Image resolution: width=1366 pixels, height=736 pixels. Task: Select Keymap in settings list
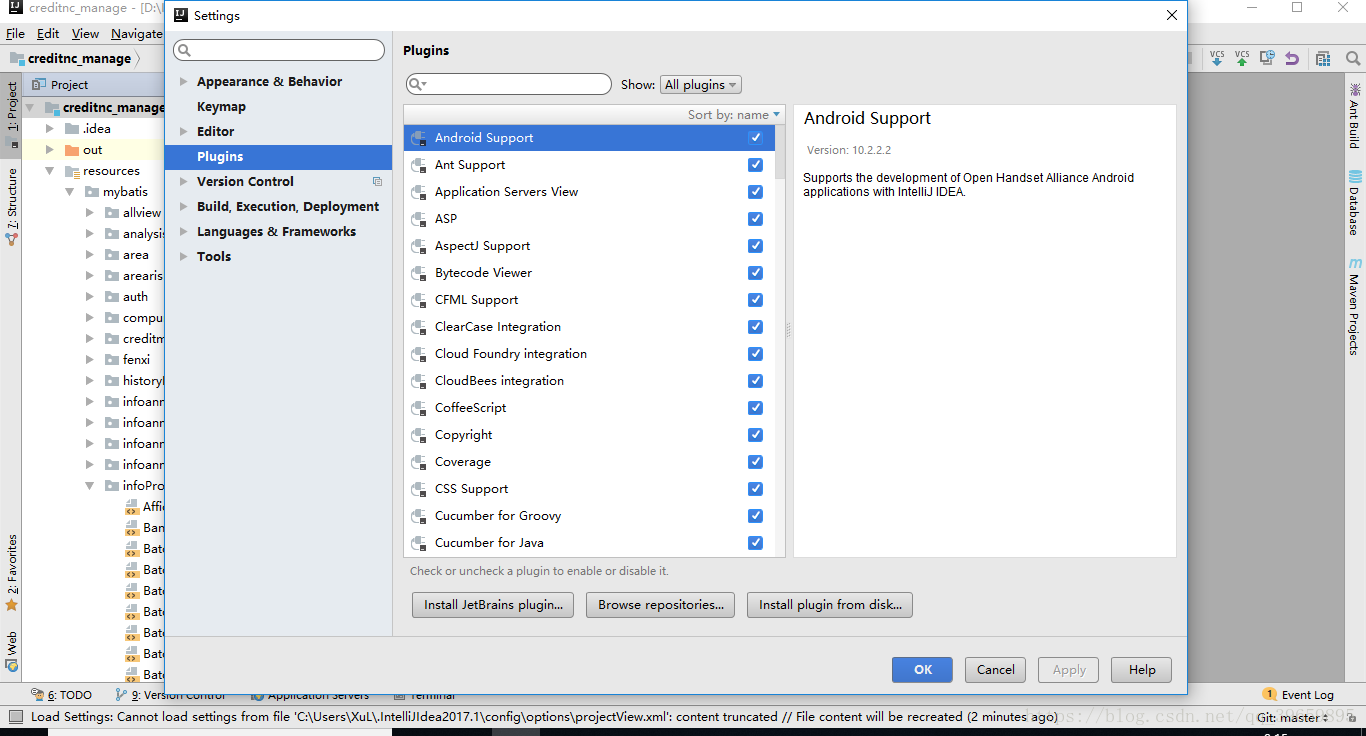221,107
